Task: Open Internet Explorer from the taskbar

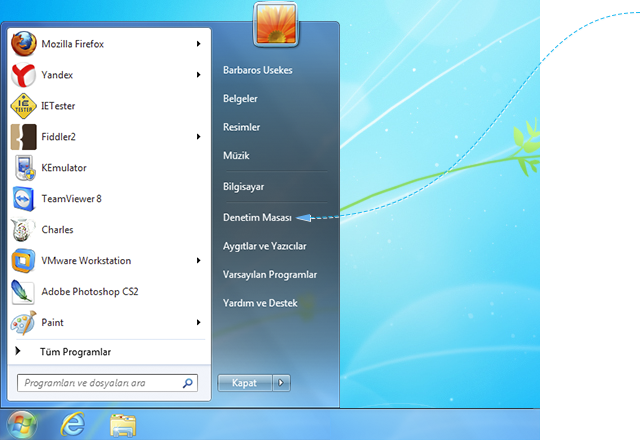Action: coord(73,424)
